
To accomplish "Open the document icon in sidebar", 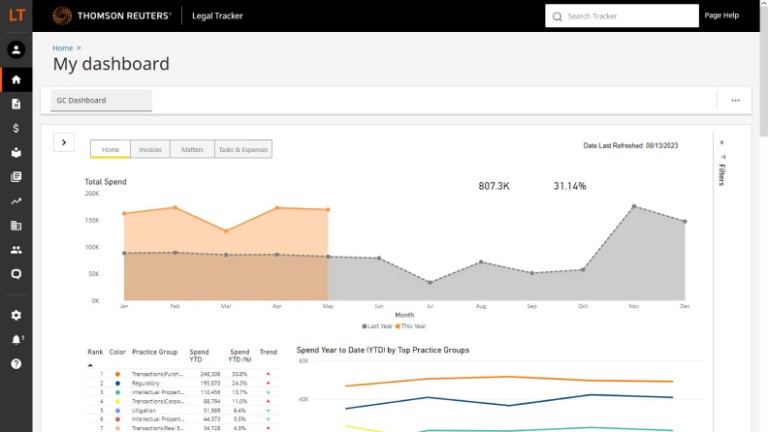I will pos(15,104).
